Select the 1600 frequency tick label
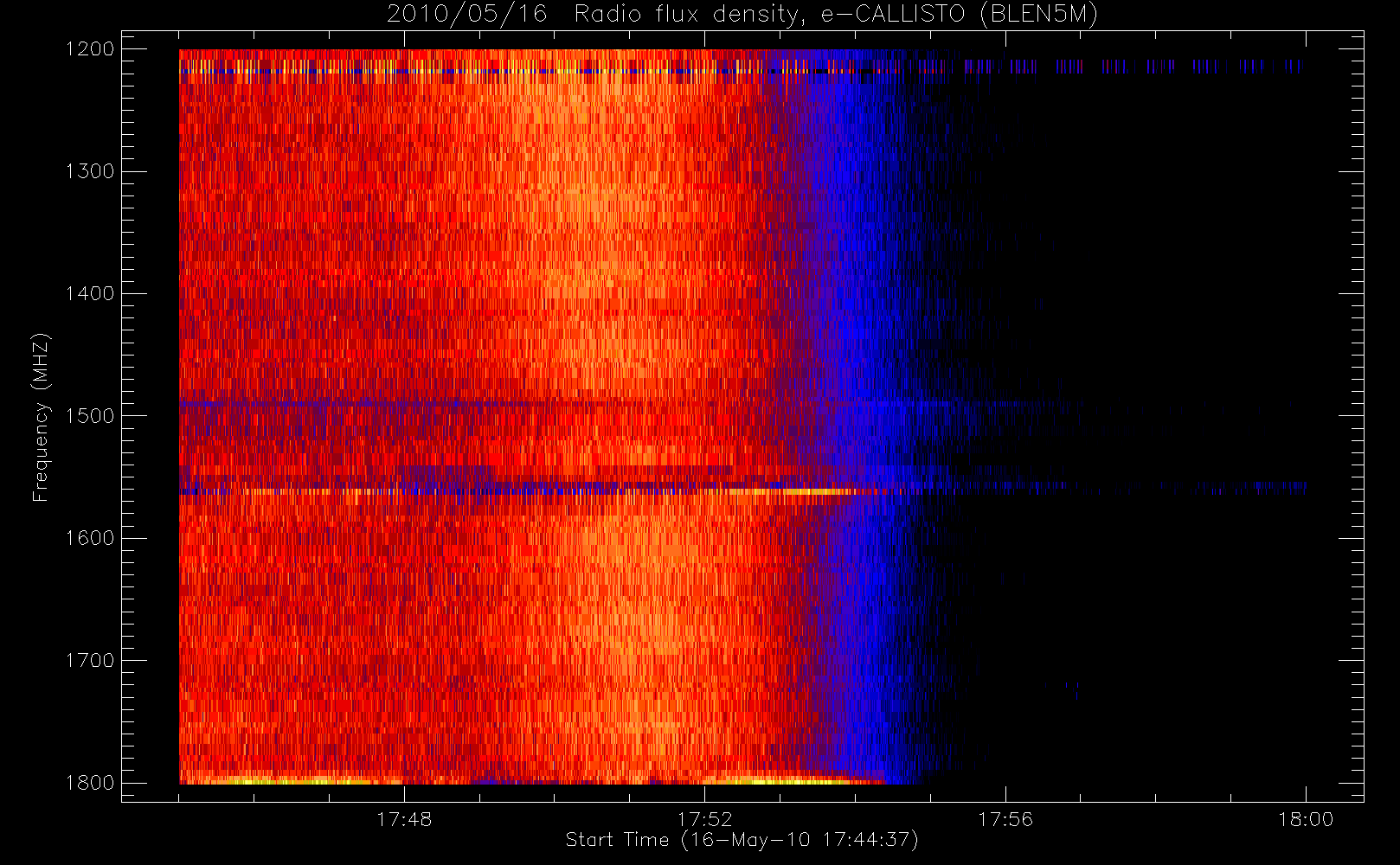This screenshot has height=865, width=1400. coord(90,538)
